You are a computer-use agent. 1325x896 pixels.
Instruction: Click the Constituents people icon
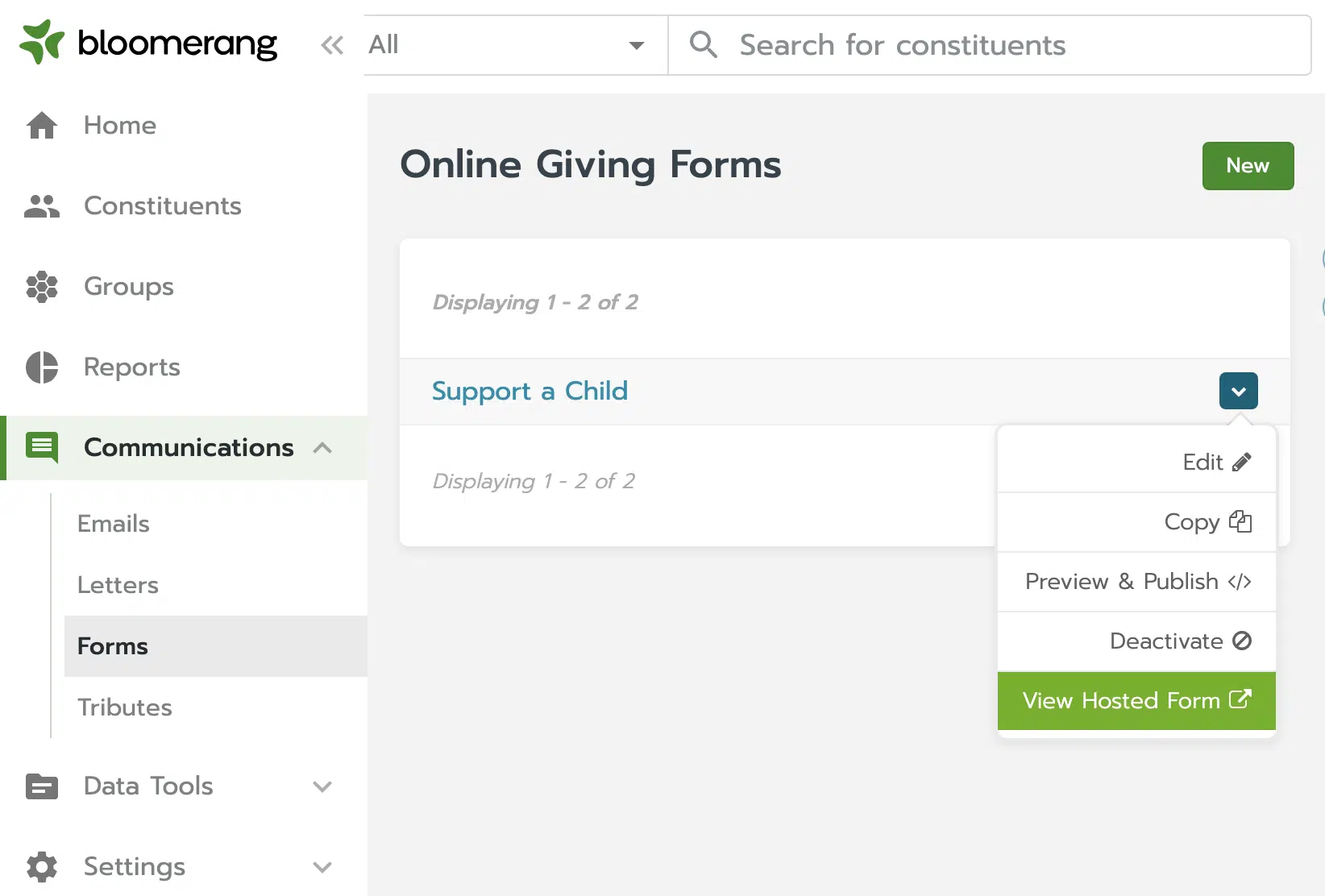[x=42, y=206]
